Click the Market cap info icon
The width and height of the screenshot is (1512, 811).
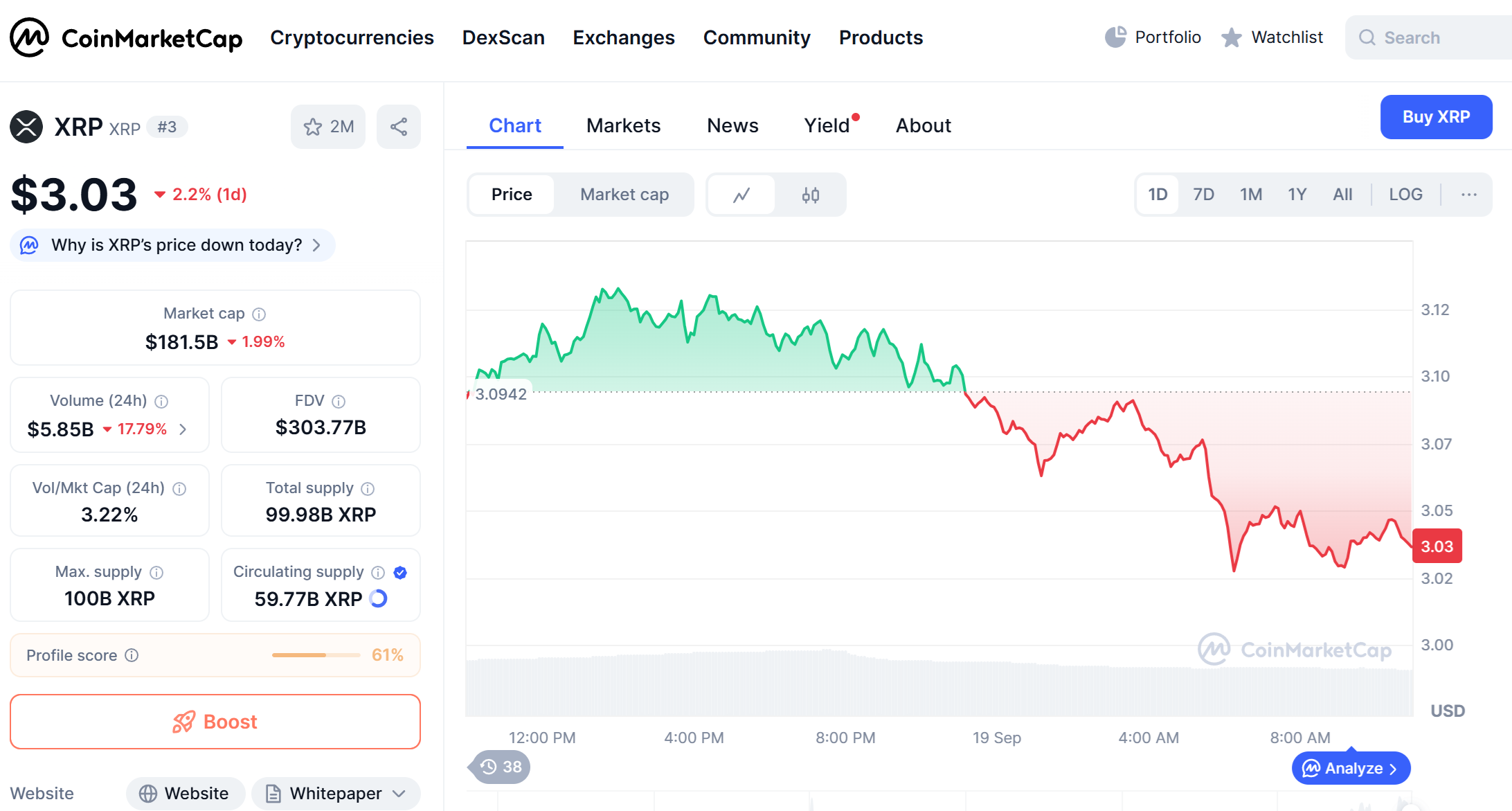coord(259,314)
